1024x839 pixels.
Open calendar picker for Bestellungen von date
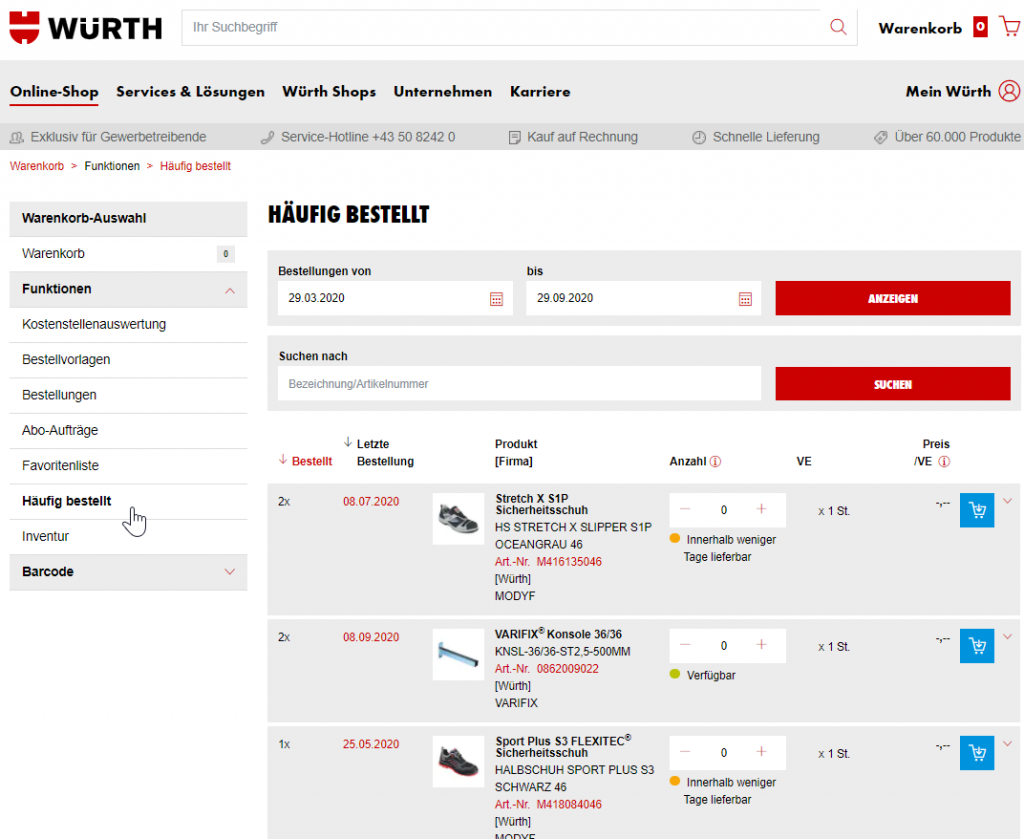pos(496,299)
